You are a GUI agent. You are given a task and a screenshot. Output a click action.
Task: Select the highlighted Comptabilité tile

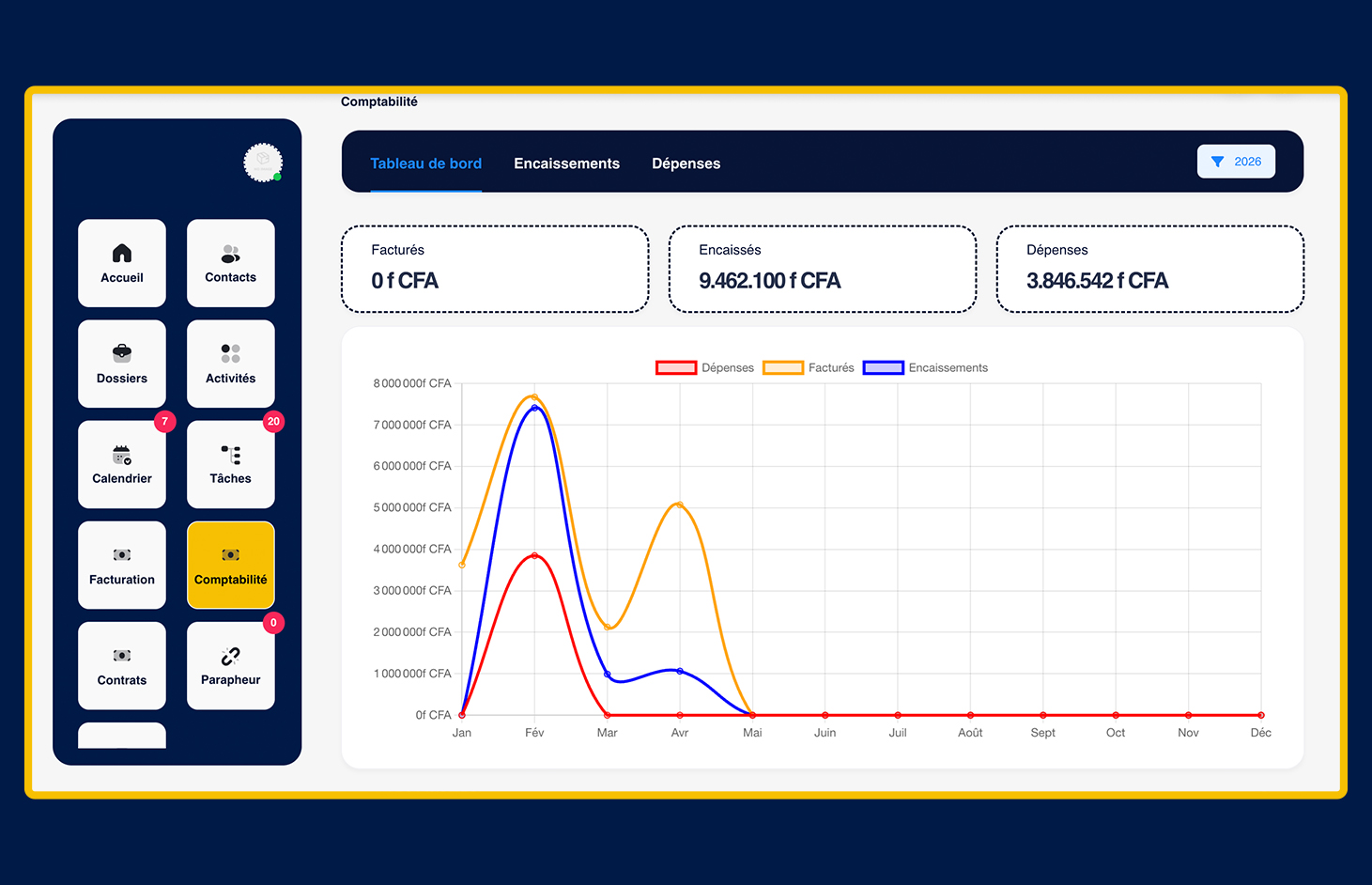pyautogui.click(x=230, y=565)
